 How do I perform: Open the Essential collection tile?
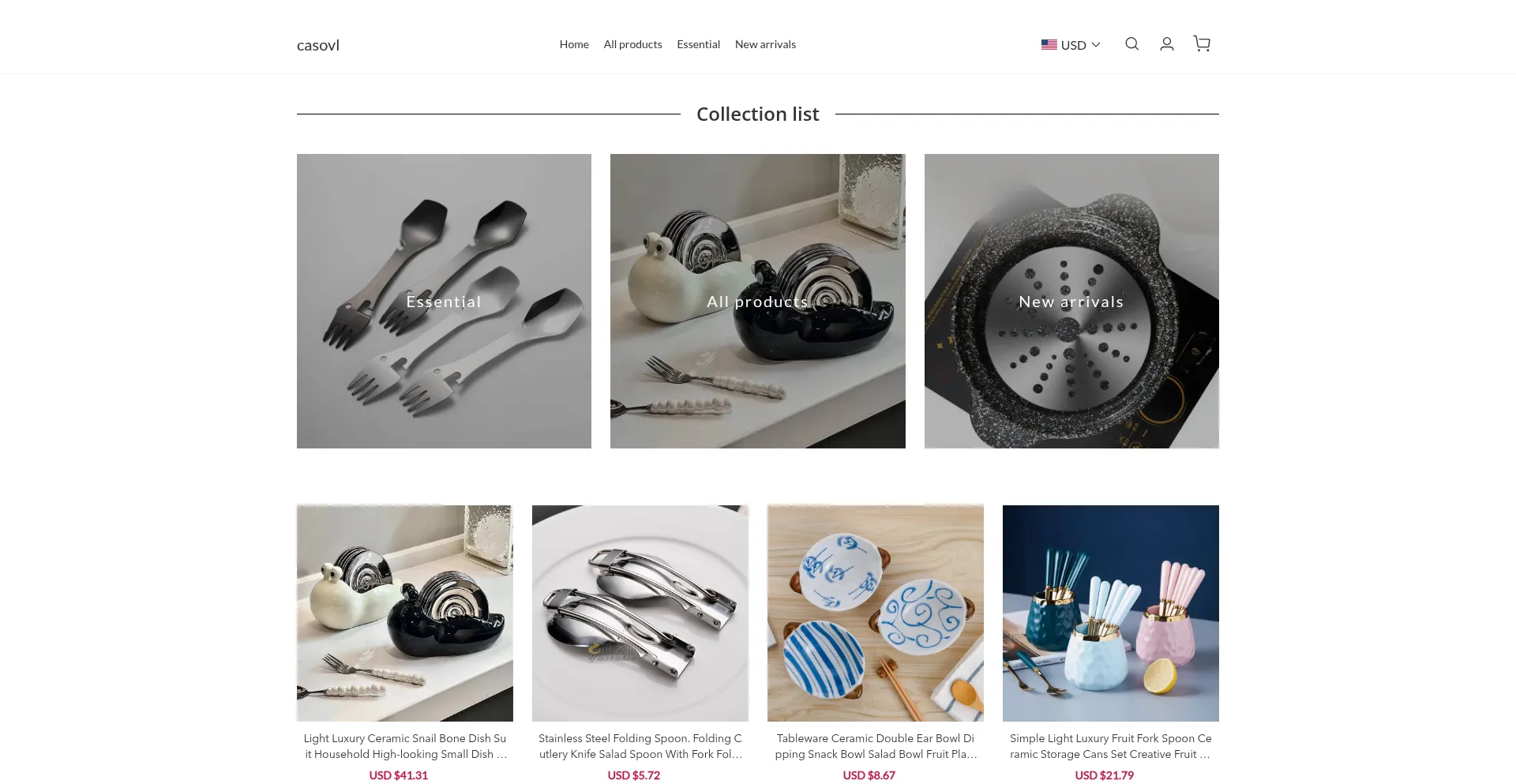[x=444, y=301]
